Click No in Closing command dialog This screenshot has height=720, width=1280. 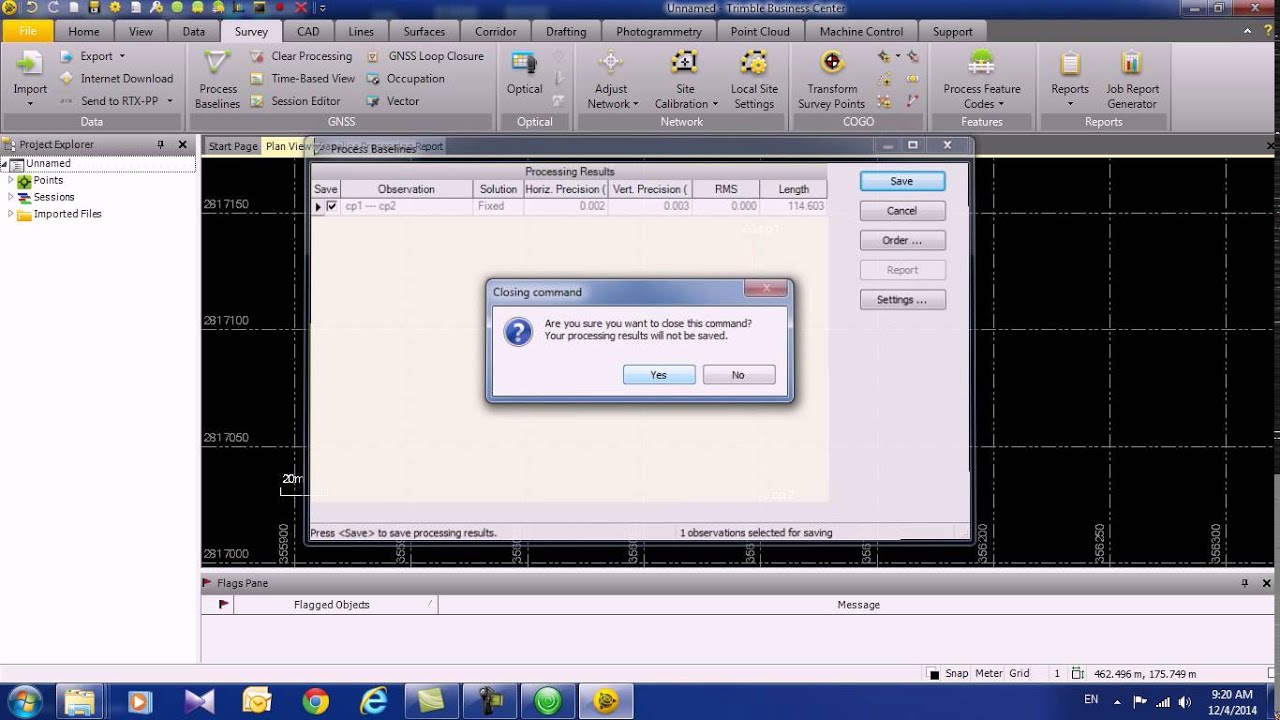click(738, 375)
